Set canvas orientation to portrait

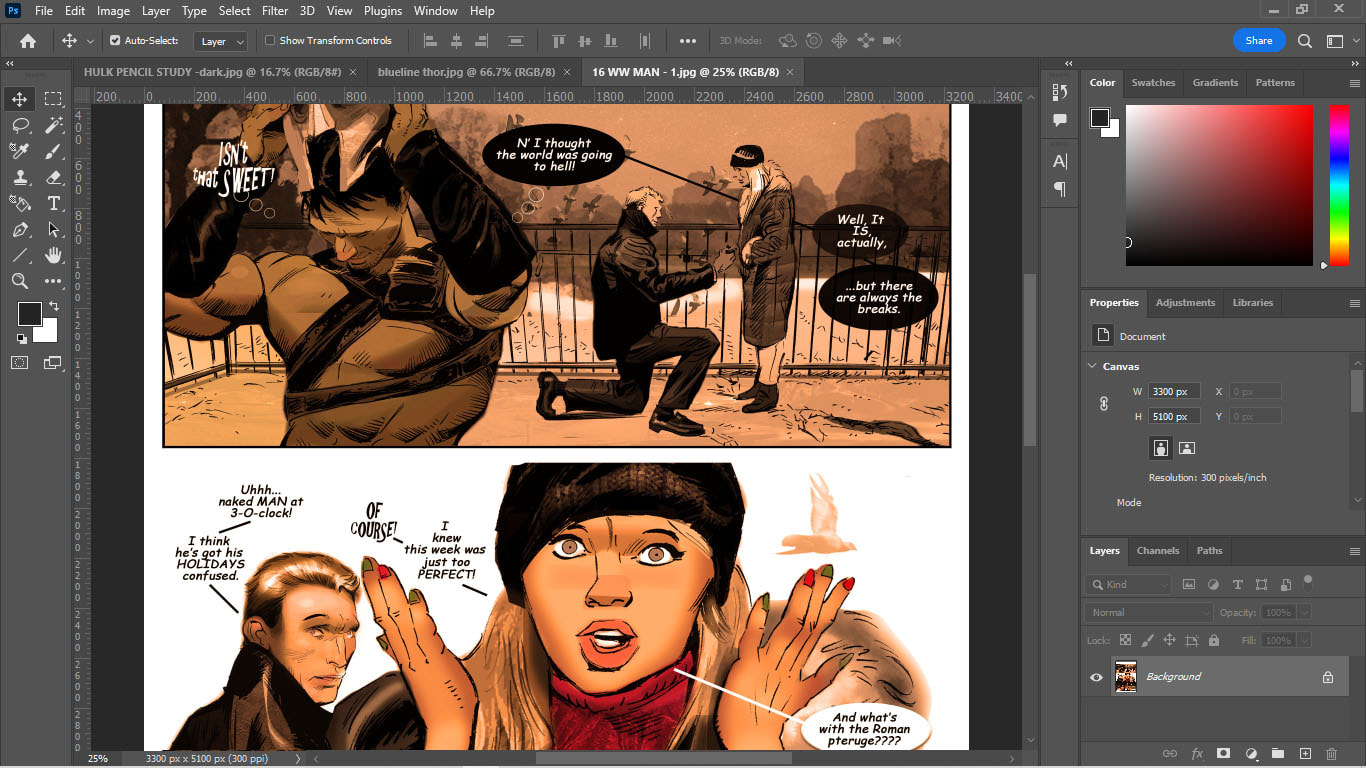[x=1160, y=447]
